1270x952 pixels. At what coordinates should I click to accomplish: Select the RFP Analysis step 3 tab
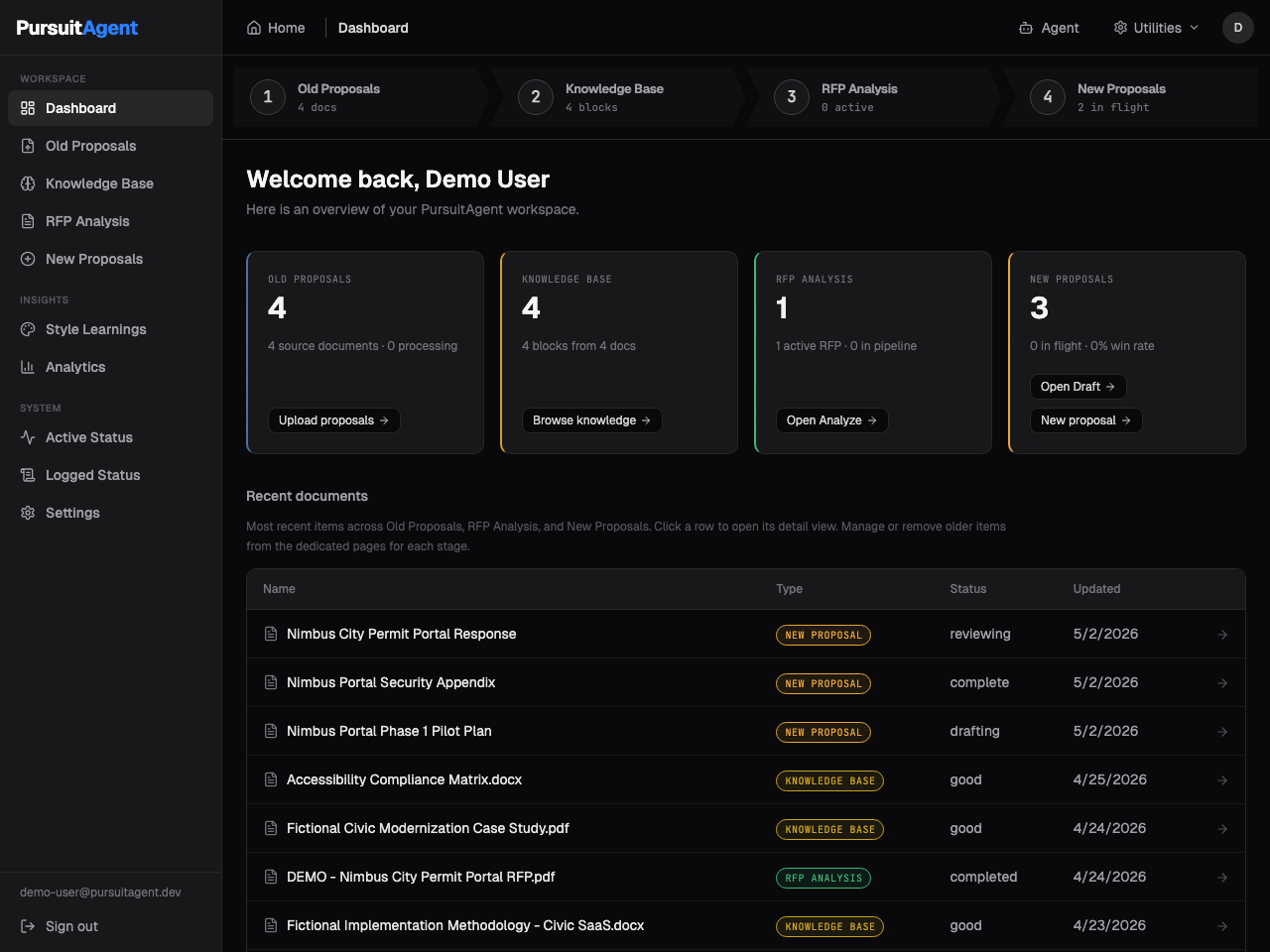coord(874,97)
